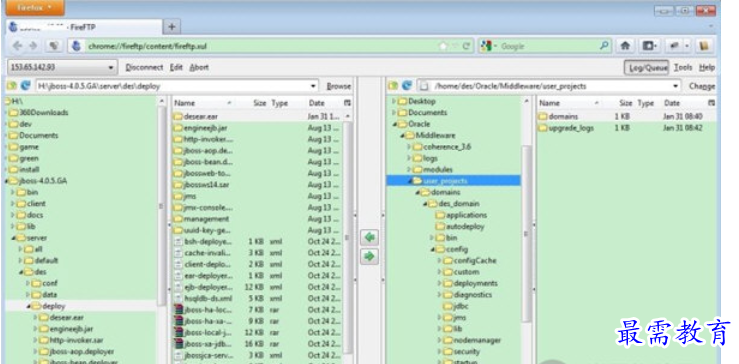Click the Edit account button

point(176,67)
